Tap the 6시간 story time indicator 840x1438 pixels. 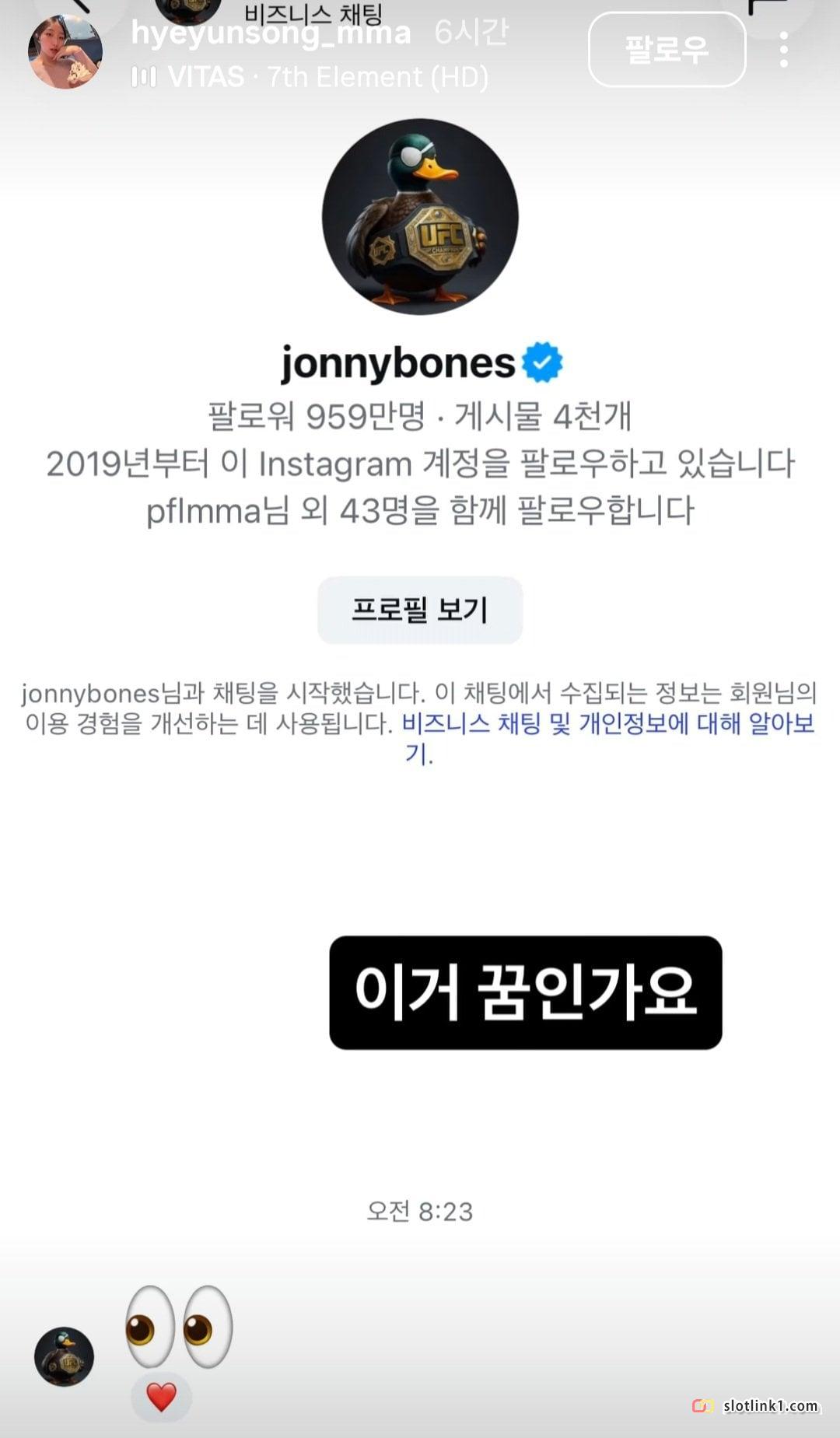point(471,33)
